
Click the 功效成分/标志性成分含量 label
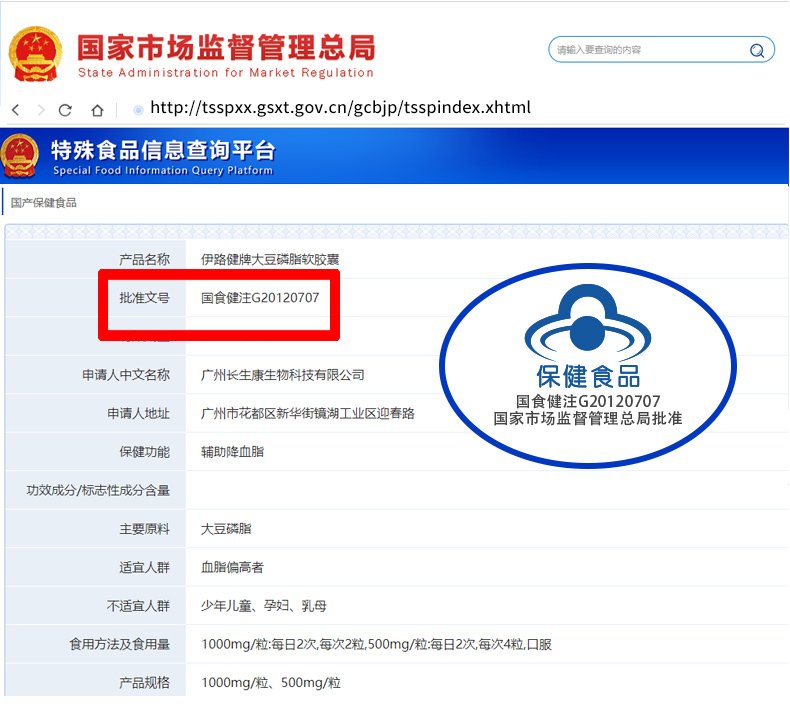point(98,490)
